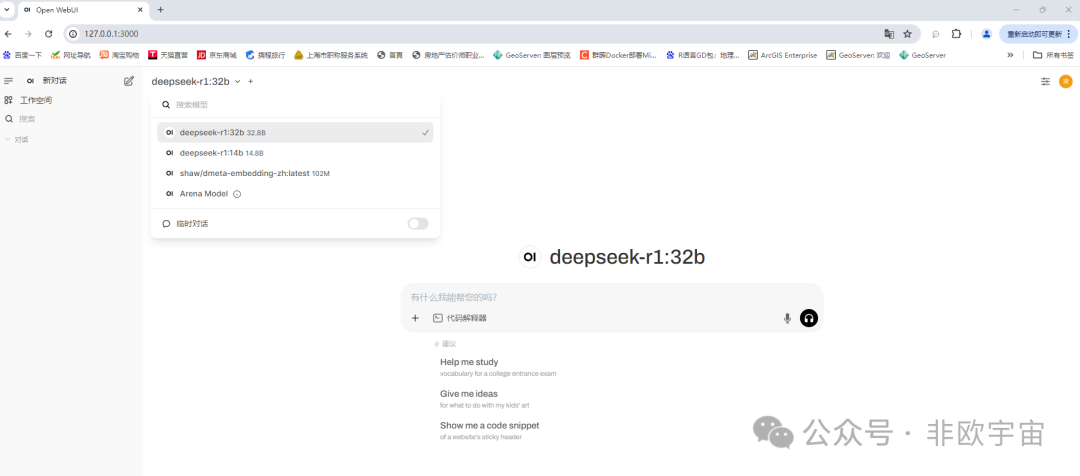This screenshot has width=1080, height=476.
Task: Click the OI logo beside the center heading
Action: 530,257
